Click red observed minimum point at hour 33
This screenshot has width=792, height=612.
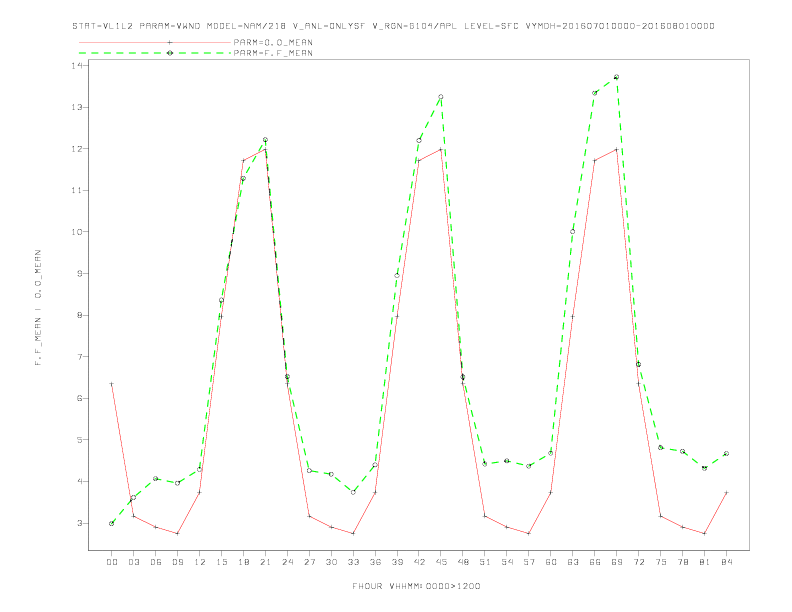(353, 533)
